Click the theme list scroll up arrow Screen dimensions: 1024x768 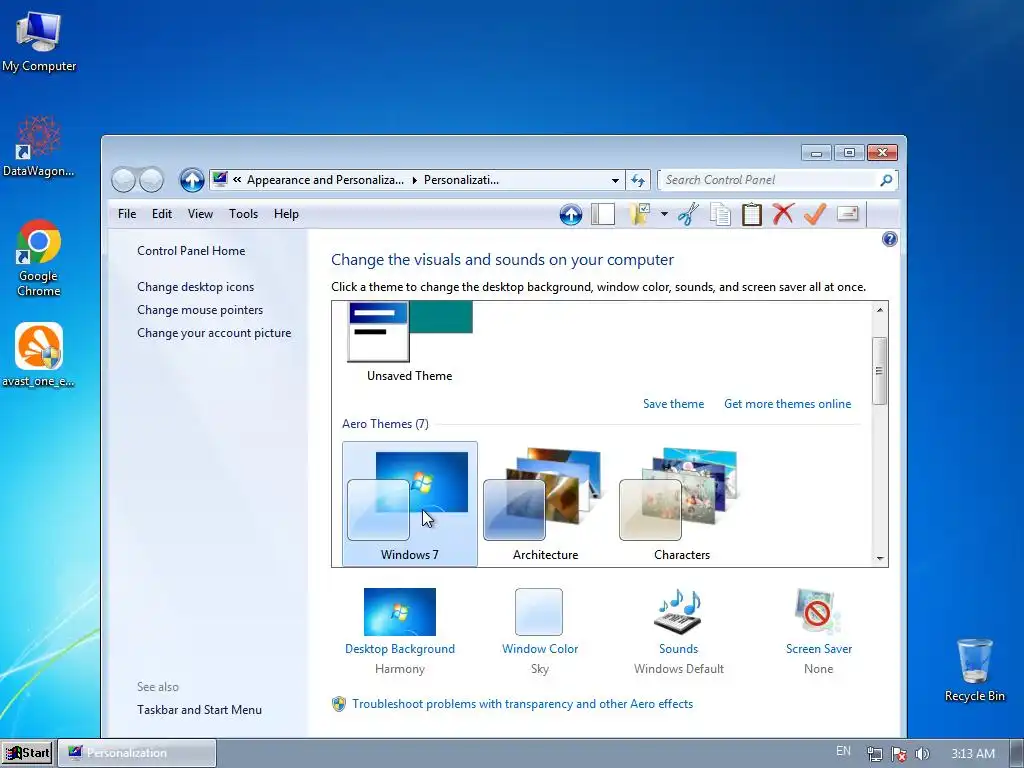880,310
